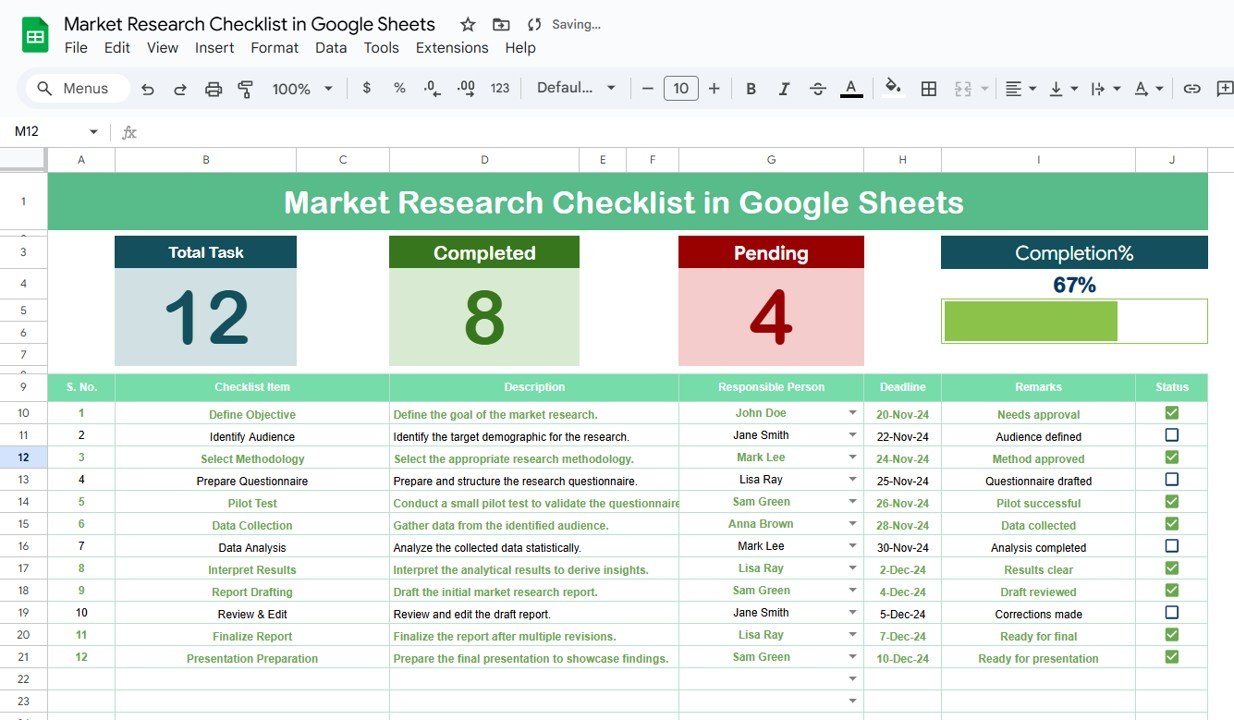Toggle Strikethrough formatting
Image resolution: width=1234 pixels, height=720 pixels.
pyautogui.click(x=817, y=88)
